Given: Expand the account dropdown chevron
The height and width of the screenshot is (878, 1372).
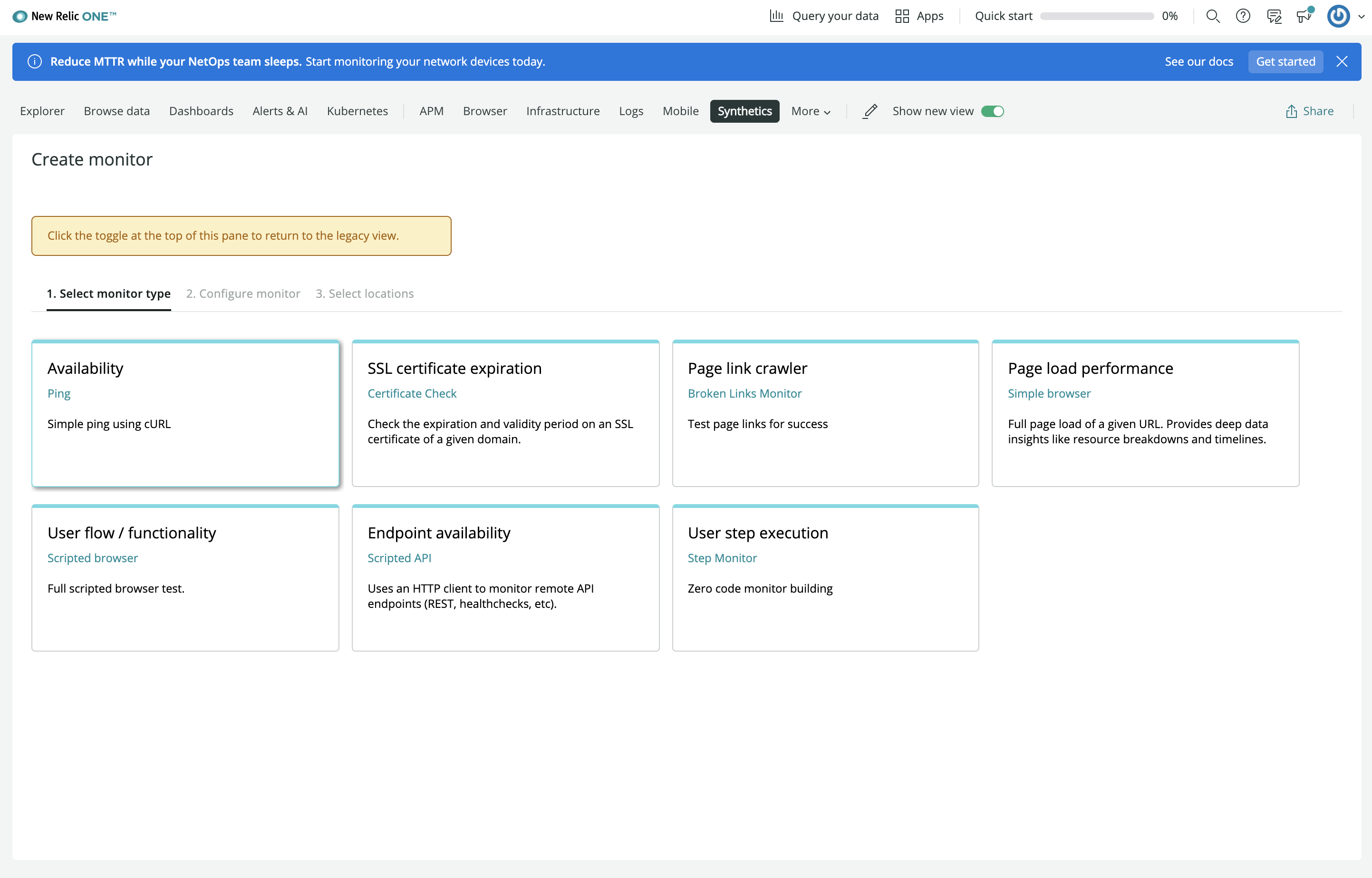Looking at the screenshot, I should point(1361,17).
